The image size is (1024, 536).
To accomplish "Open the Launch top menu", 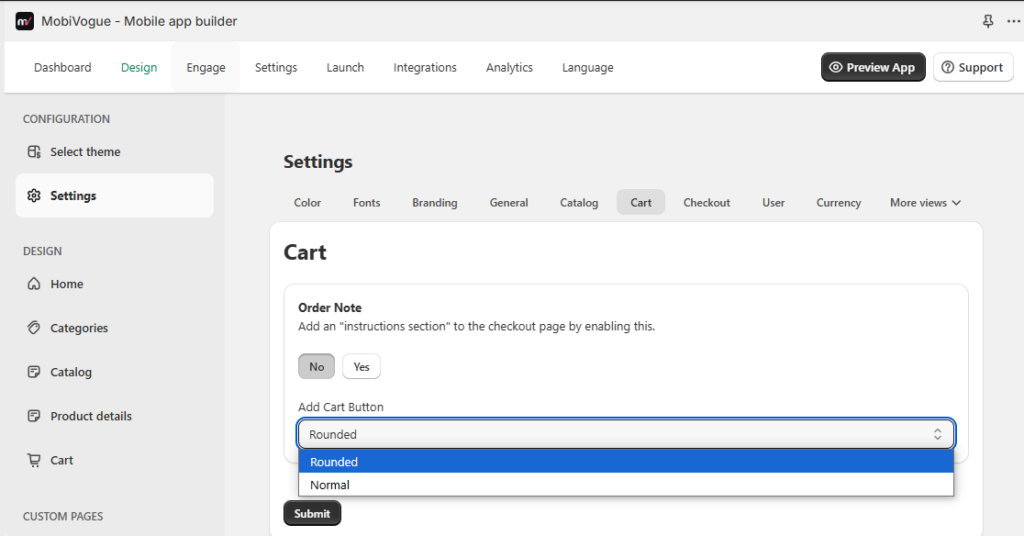I will 345,67.
